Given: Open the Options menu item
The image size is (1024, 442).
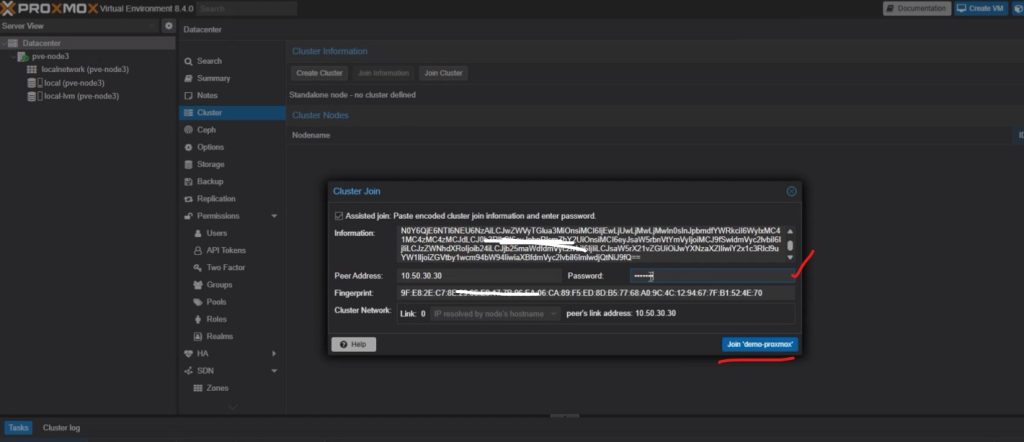Looking at the screenshot, I should 210,147.
